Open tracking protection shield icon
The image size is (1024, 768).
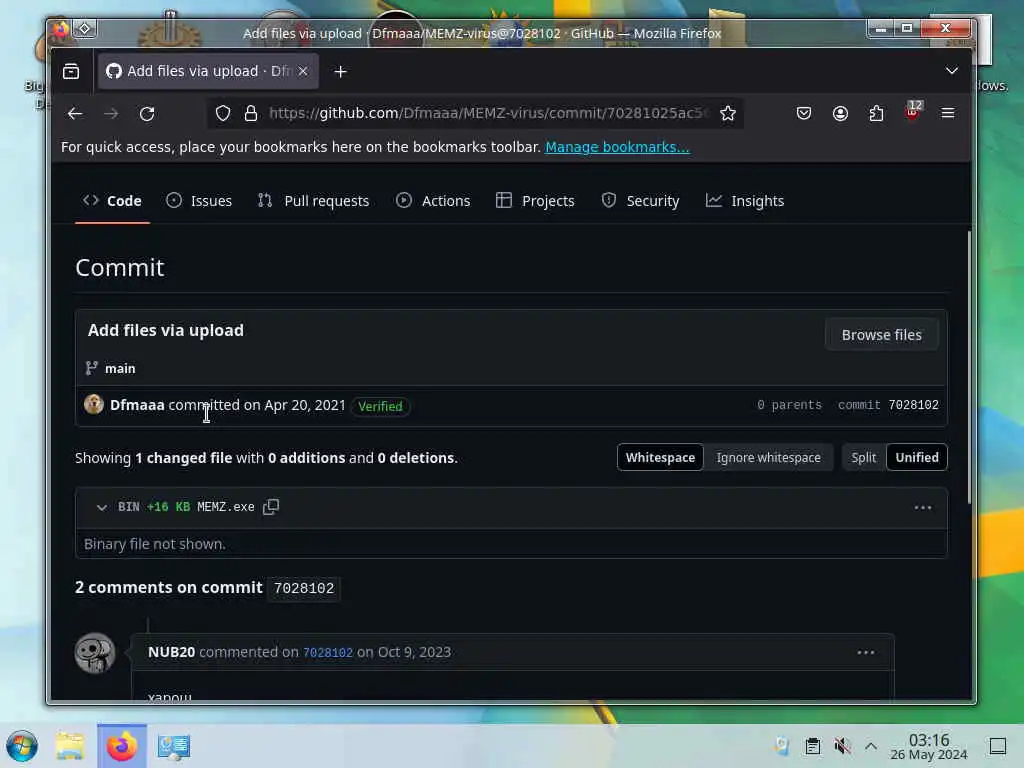point(223,114)
